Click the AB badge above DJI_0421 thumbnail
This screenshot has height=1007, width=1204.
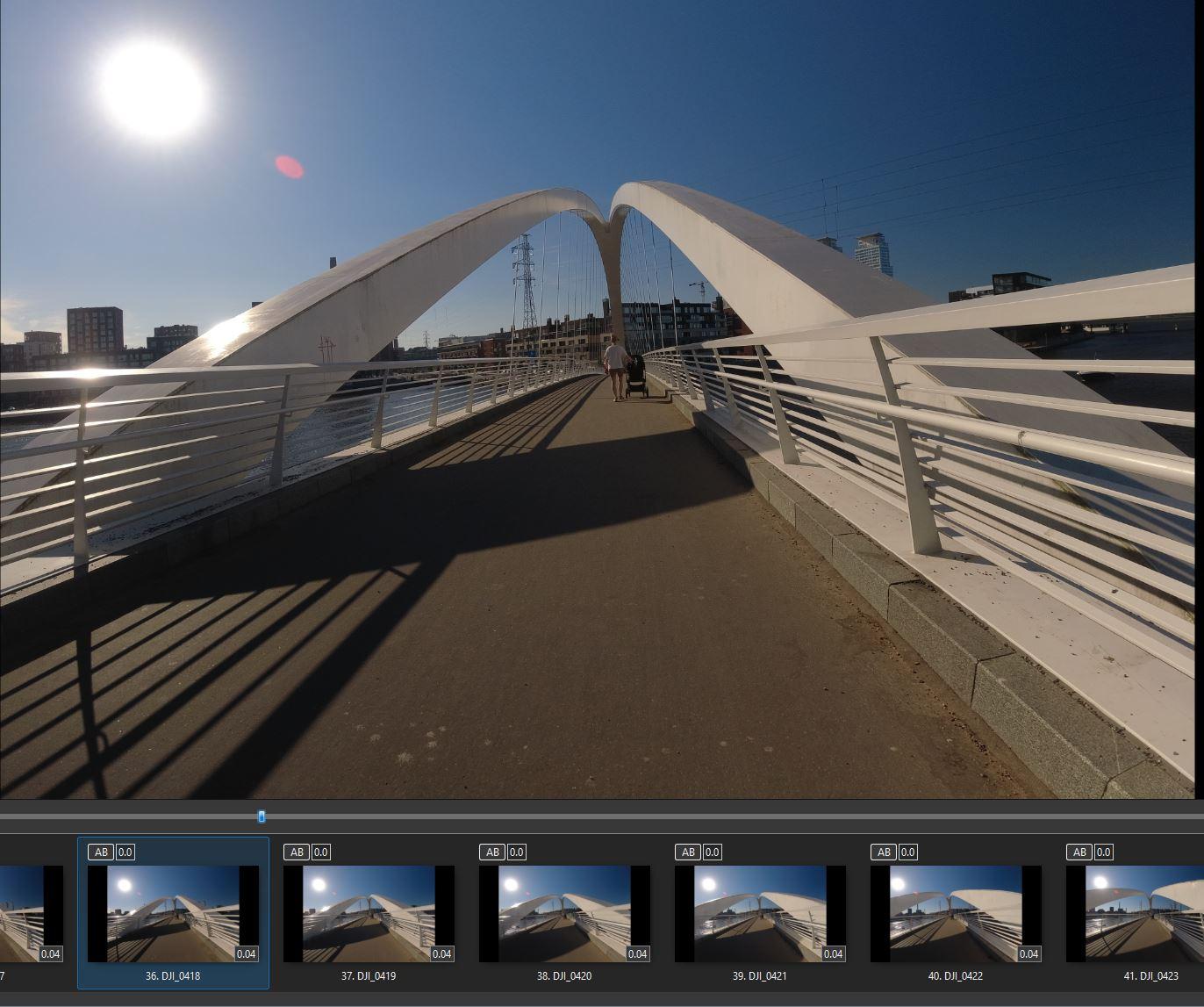pos(688,852)
